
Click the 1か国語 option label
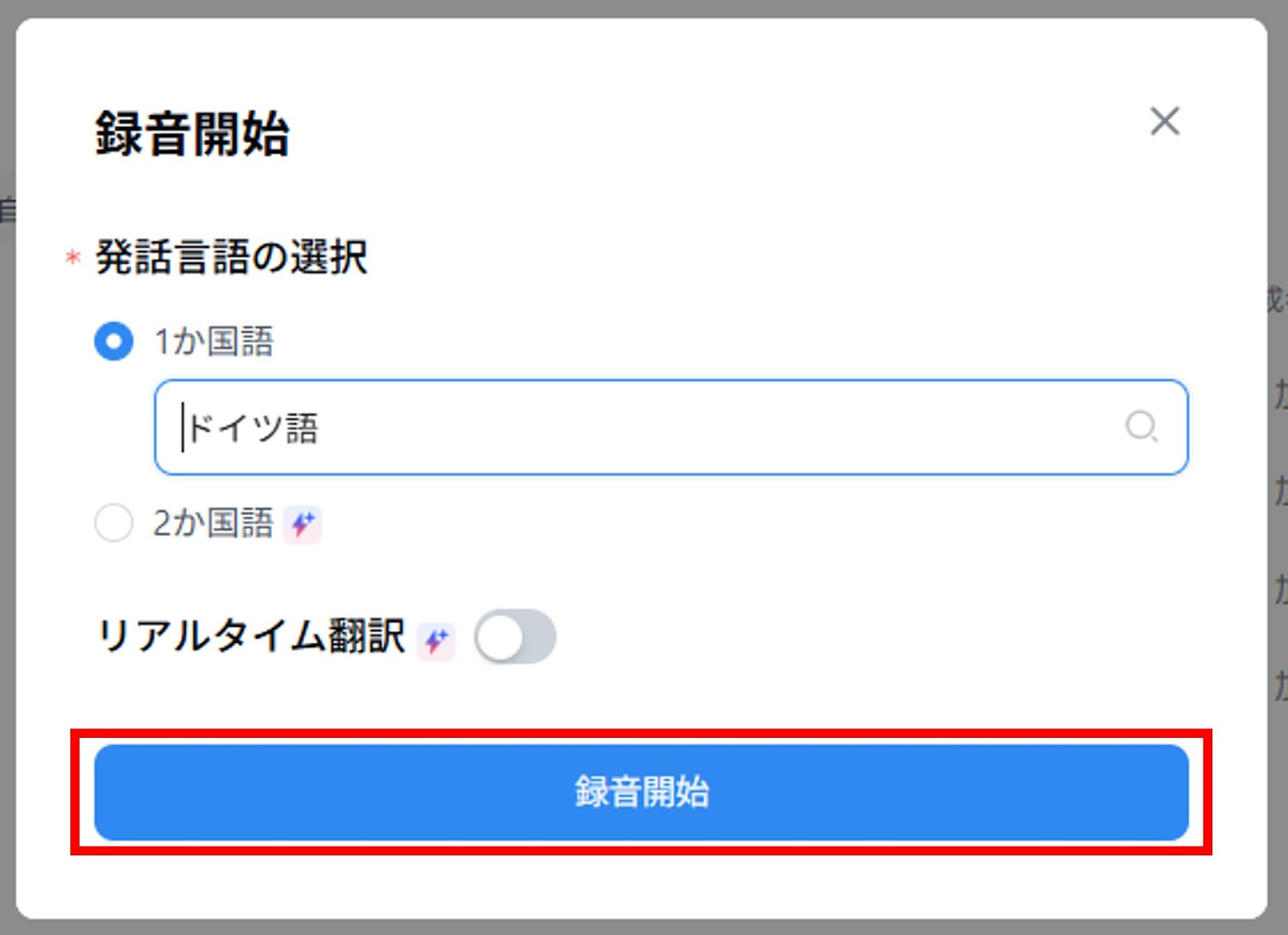(214, 341)
